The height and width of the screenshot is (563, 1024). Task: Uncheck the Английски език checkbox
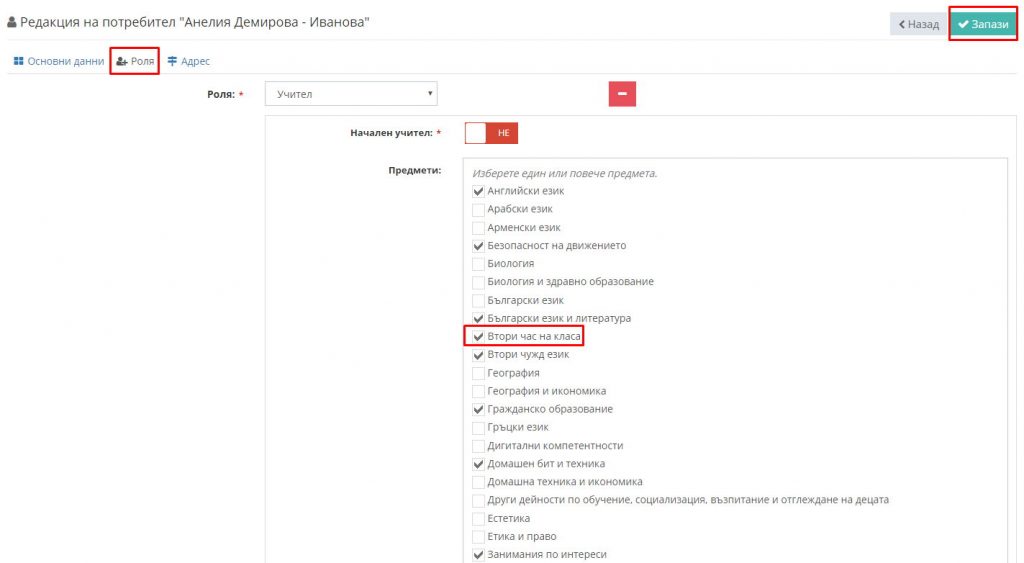click(478, 191)
